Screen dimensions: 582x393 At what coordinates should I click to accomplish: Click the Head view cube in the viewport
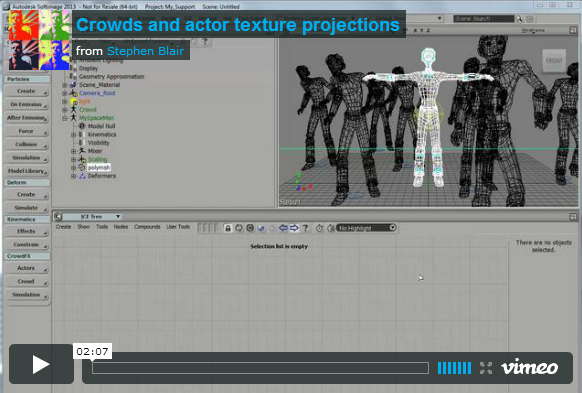click(x=554, y=60)
